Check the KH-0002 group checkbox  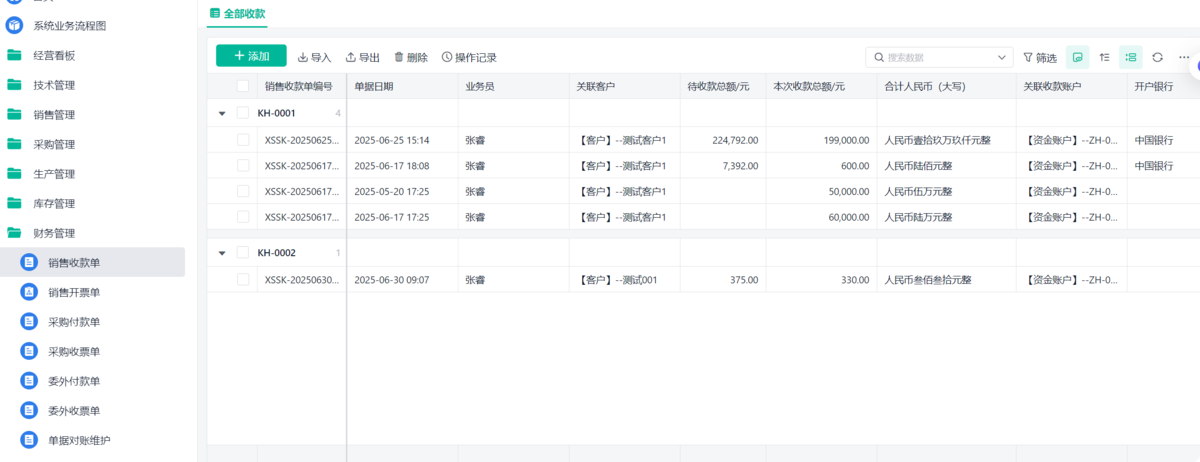pos(243,253)
